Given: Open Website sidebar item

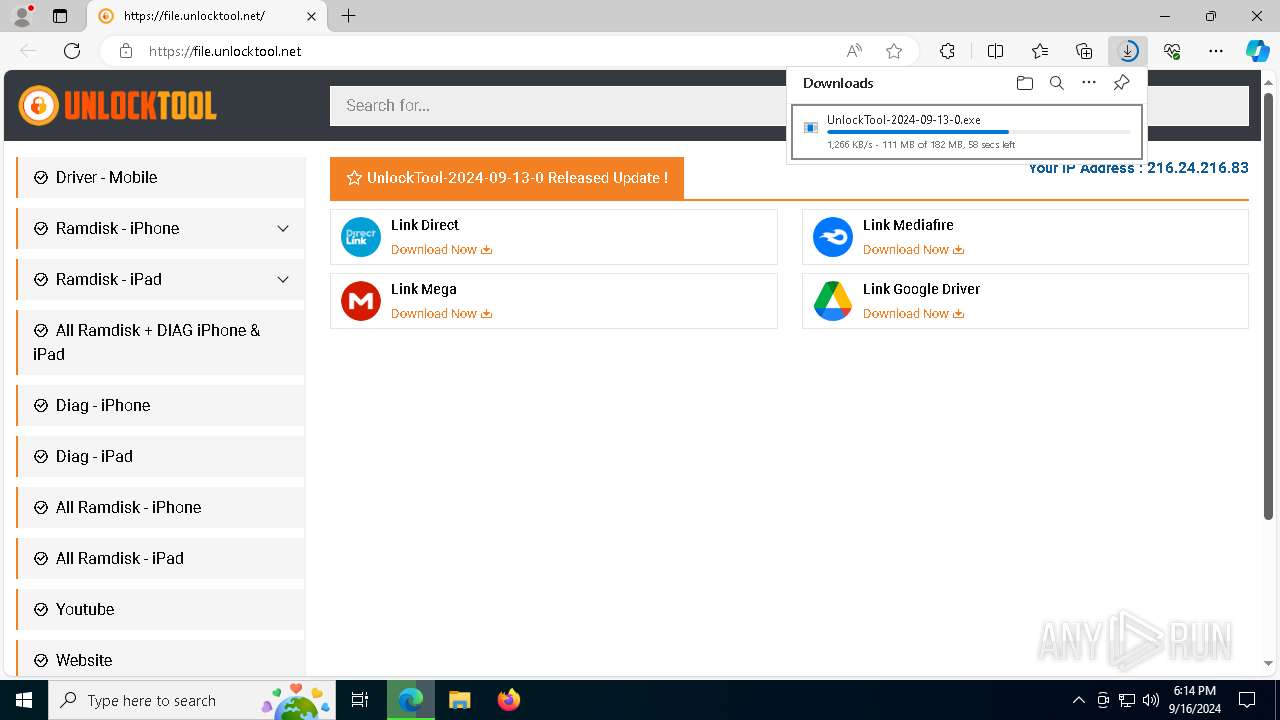Looking at the screenshot, I should (x=161, y=660).
